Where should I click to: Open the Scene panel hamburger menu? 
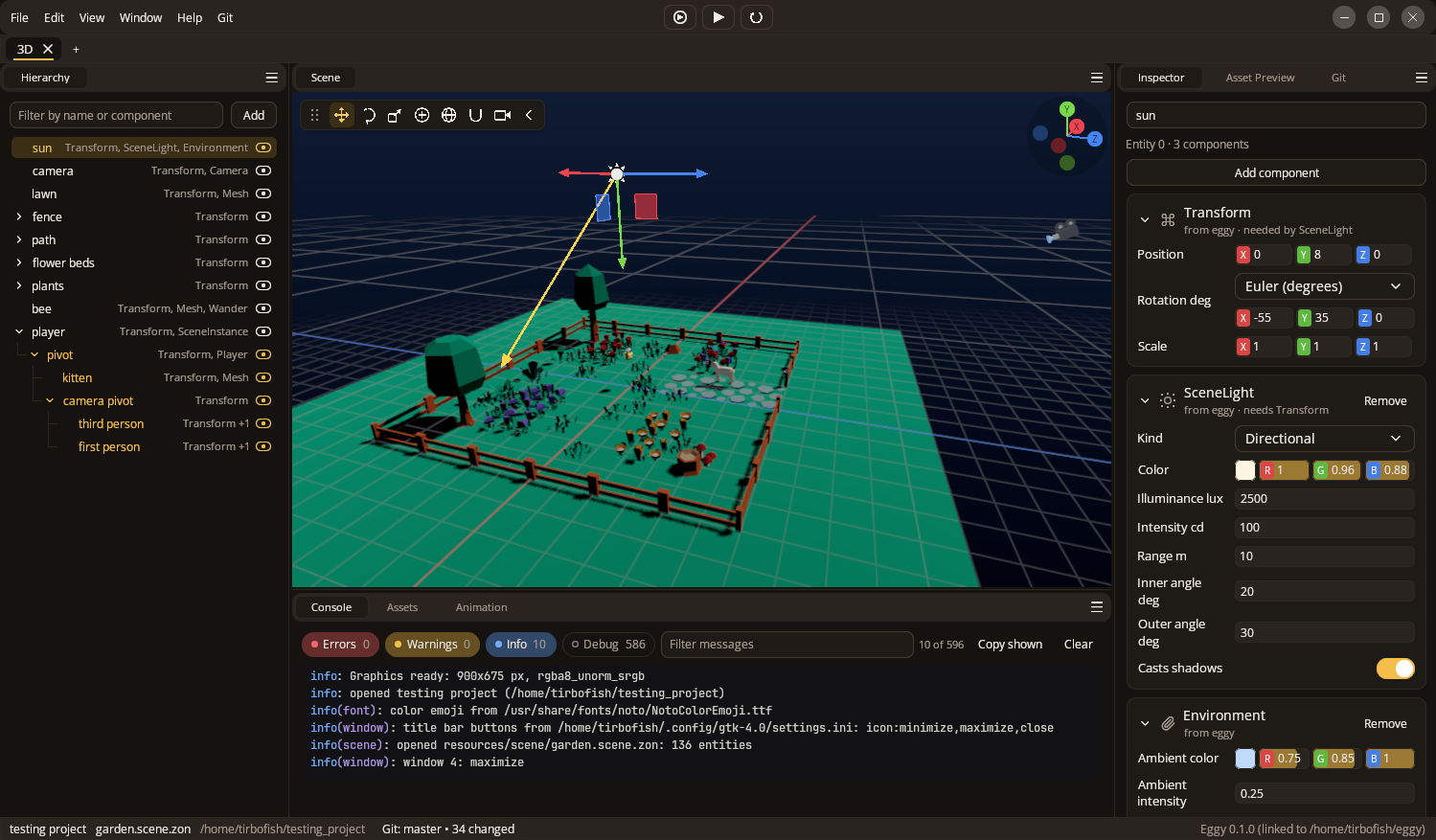coord(1097,78)
